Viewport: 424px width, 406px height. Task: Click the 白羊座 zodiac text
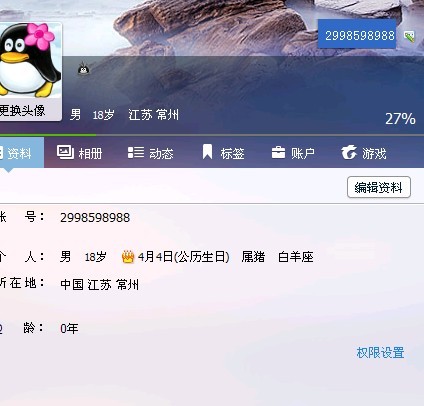coord(296,257)
